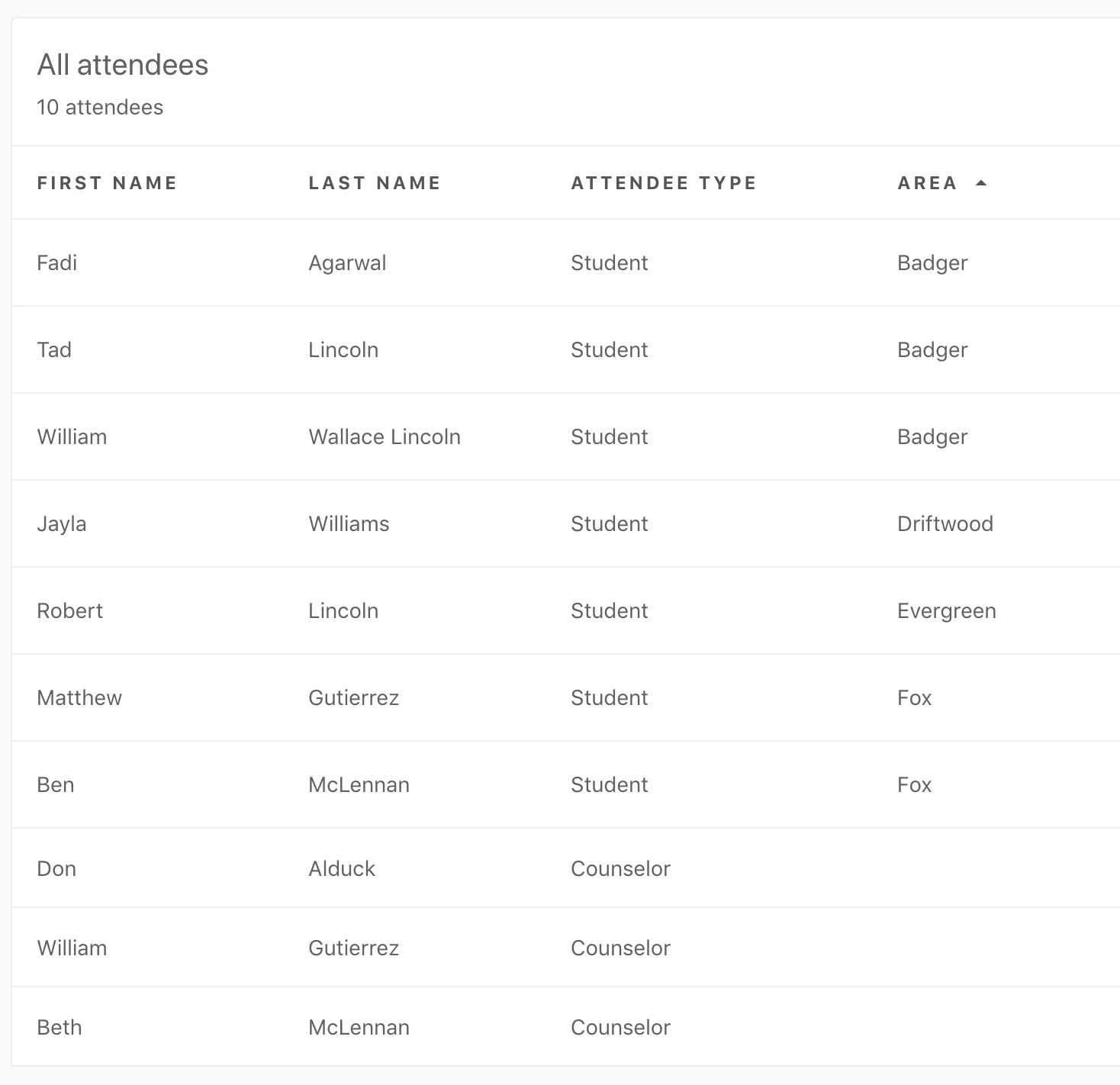The width and height of the screenshot is (1120, 1085).
Task: Click Ben McLennan's first name
Action: (56, 785)
